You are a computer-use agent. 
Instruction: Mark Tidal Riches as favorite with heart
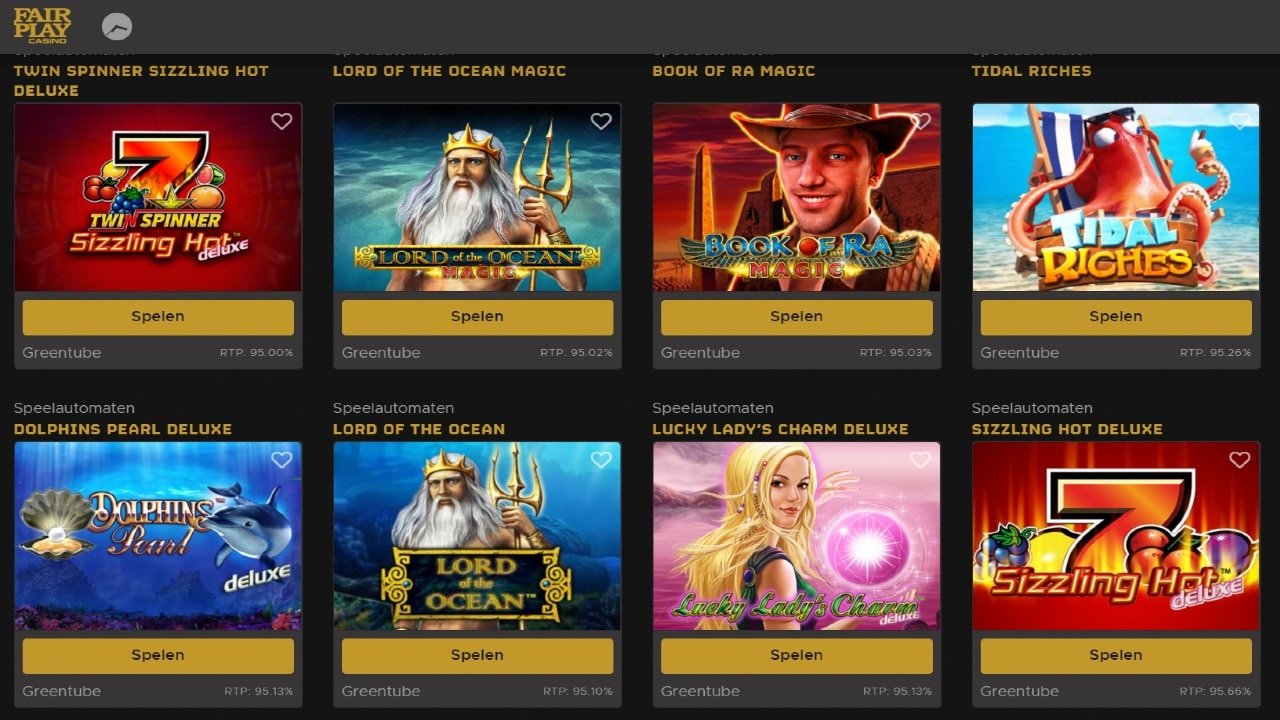pyautogui.click(x=1240, y=121)
